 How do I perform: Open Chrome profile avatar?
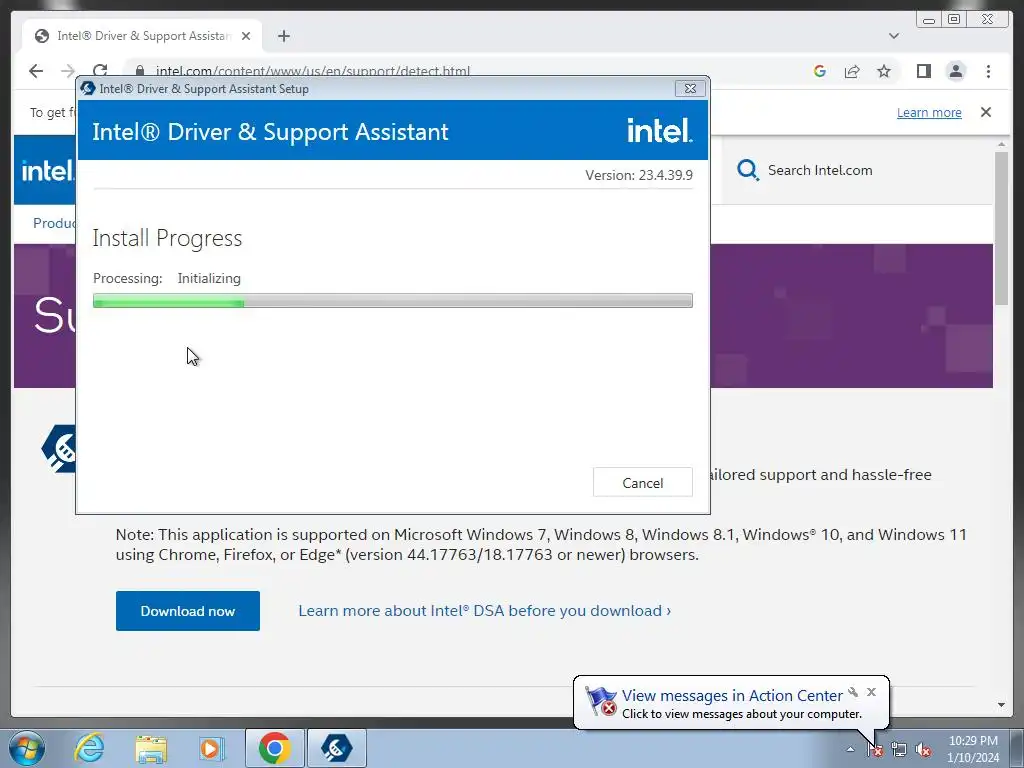(x=955, y=71)
